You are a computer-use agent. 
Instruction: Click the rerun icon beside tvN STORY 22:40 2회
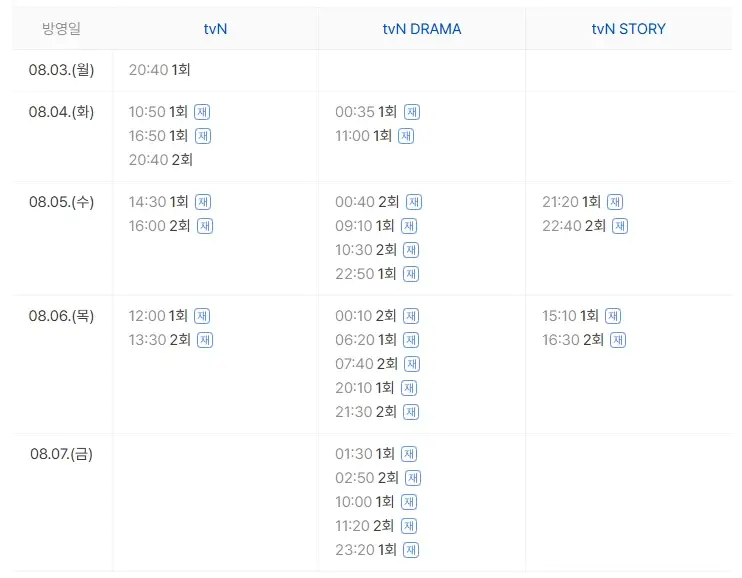click(x=620, y=226)
